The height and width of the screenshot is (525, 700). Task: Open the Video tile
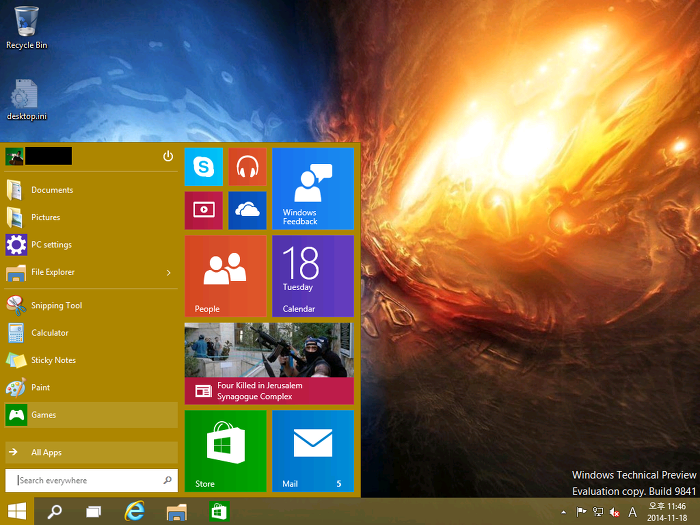(x=204, y=210)
